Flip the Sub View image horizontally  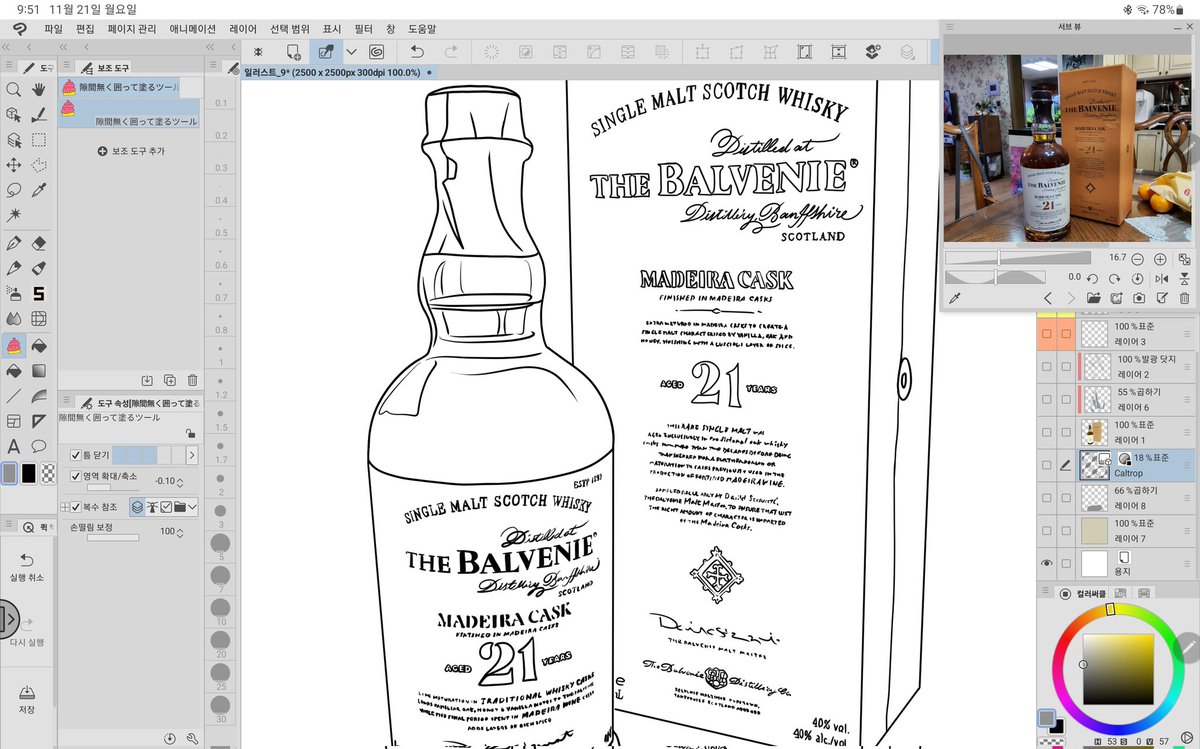coord(1162,278)
